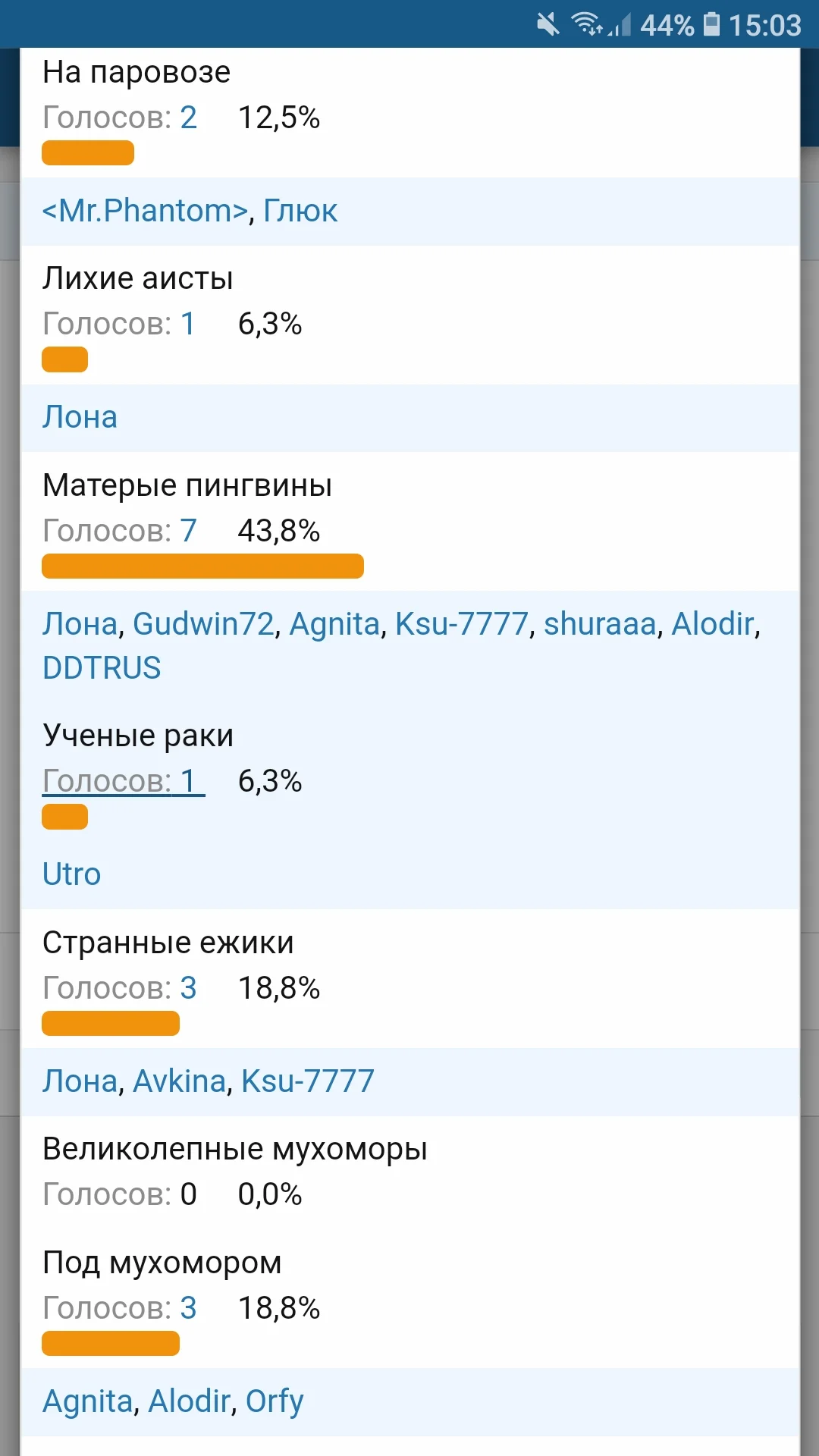
Task: Open DDTRUS voter profile
Action: pyautogui.click(x=102, y=668)
